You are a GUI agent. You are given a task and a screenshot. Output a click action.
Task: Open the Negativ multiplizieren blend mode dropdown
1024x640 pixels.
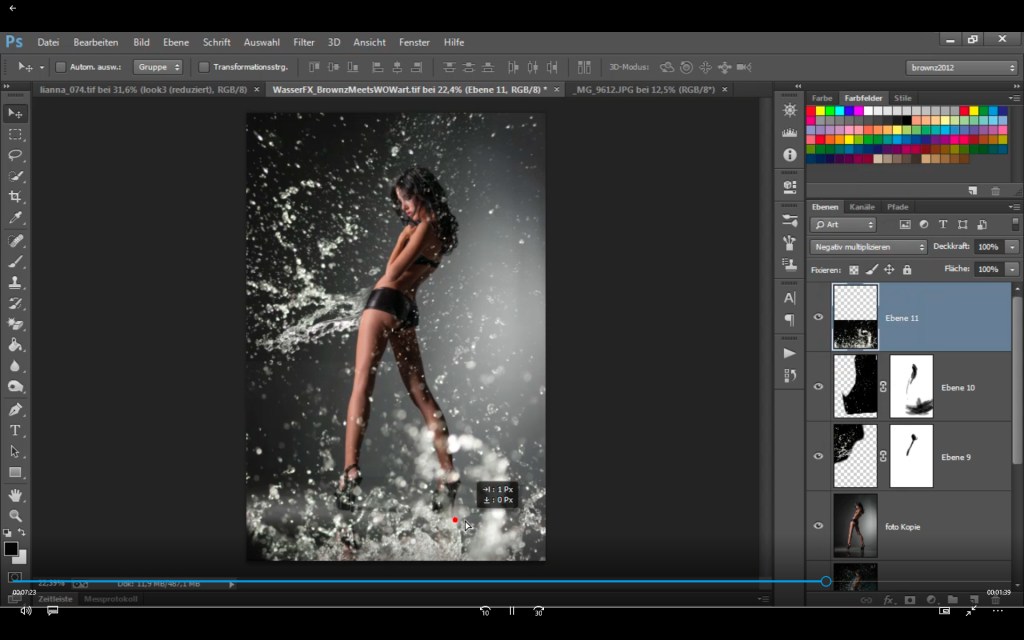point(868,247)
